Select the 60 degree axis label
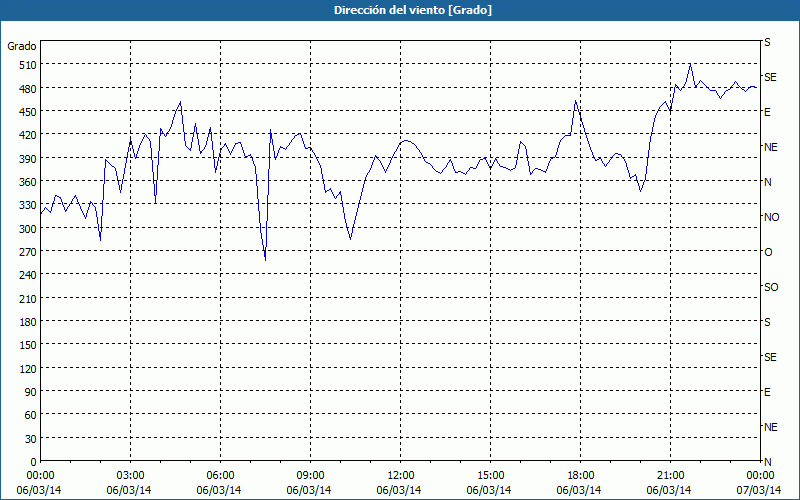This screenshot has height=500, width=800. [31, 415]
